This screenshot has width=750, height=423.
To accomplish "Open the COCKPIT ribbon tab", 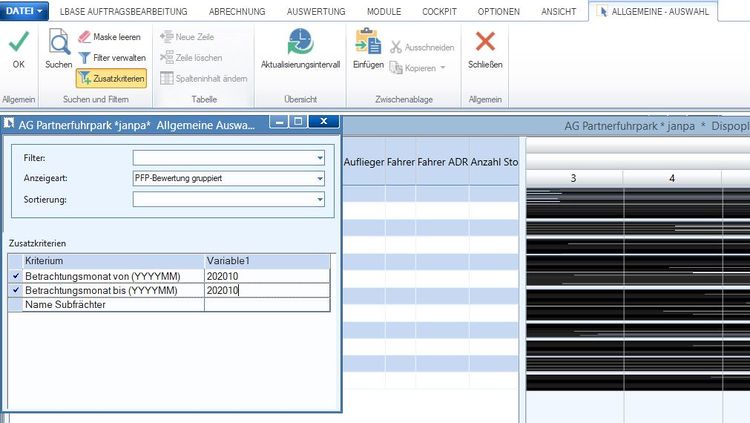I will (439, 11).
